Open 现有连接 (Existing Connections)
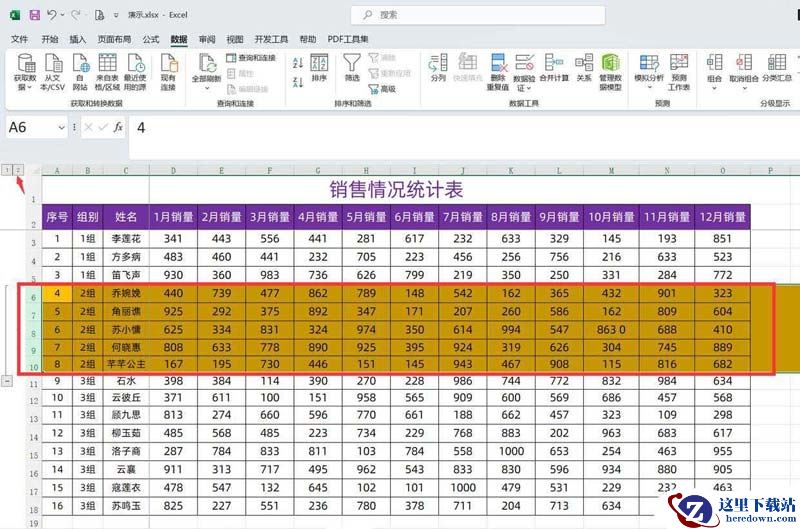Viewport: 800px width, 529px height. point(168,72)
